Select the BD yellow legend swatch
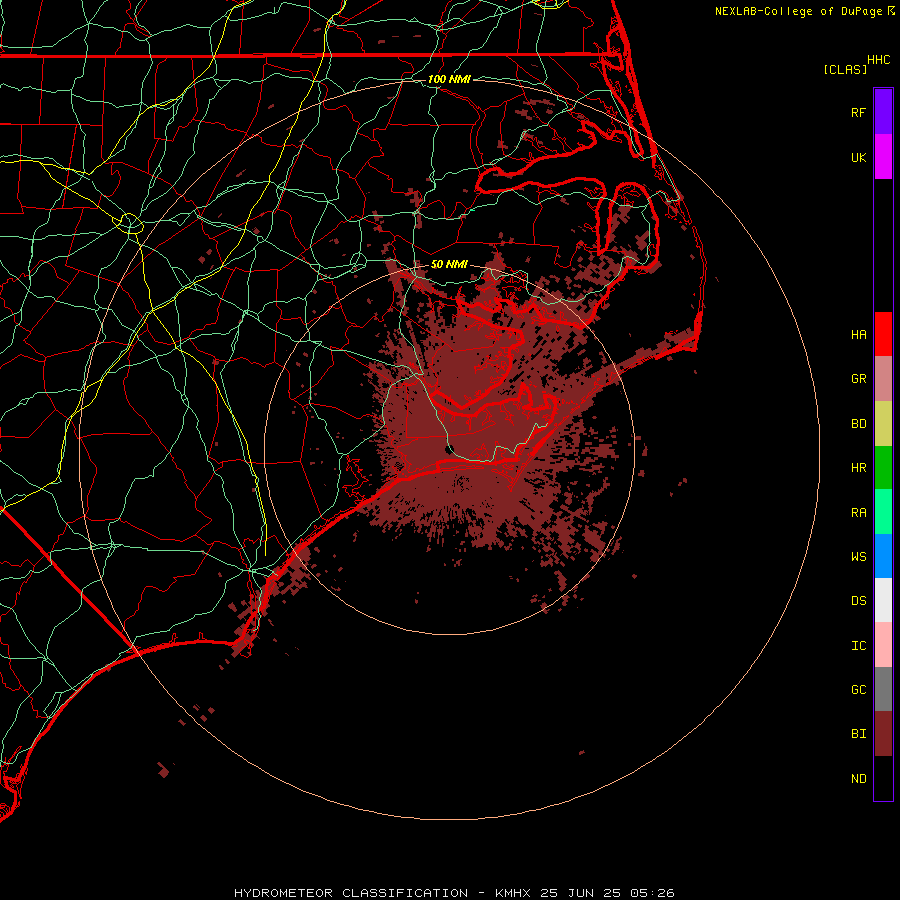900x900 pixels. click(883, 424)
